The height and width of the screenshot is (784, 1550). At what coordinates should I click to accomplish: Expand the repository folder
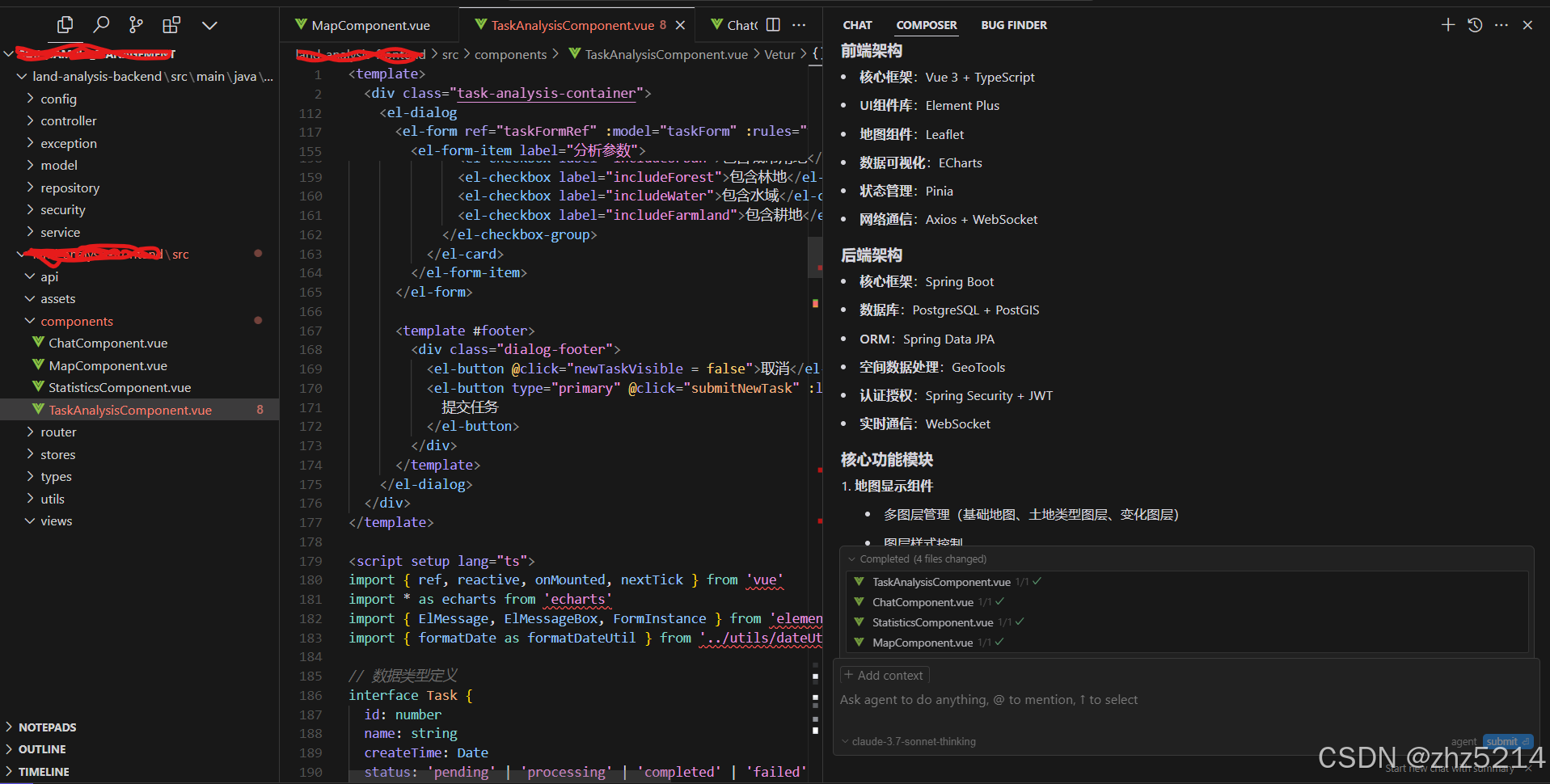(x=70, y=188)
